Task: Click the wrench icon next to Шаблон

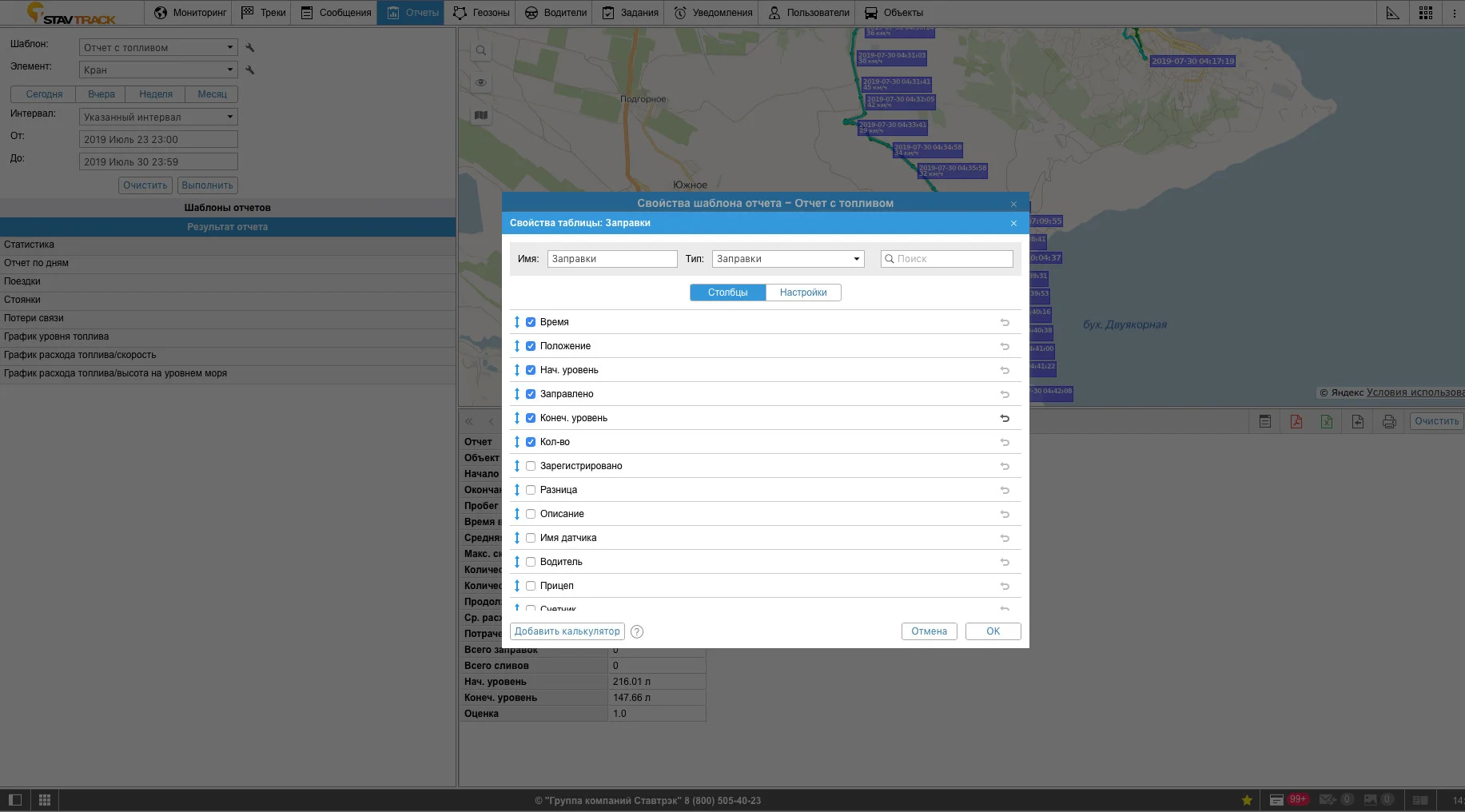Action: click(250, 48)
